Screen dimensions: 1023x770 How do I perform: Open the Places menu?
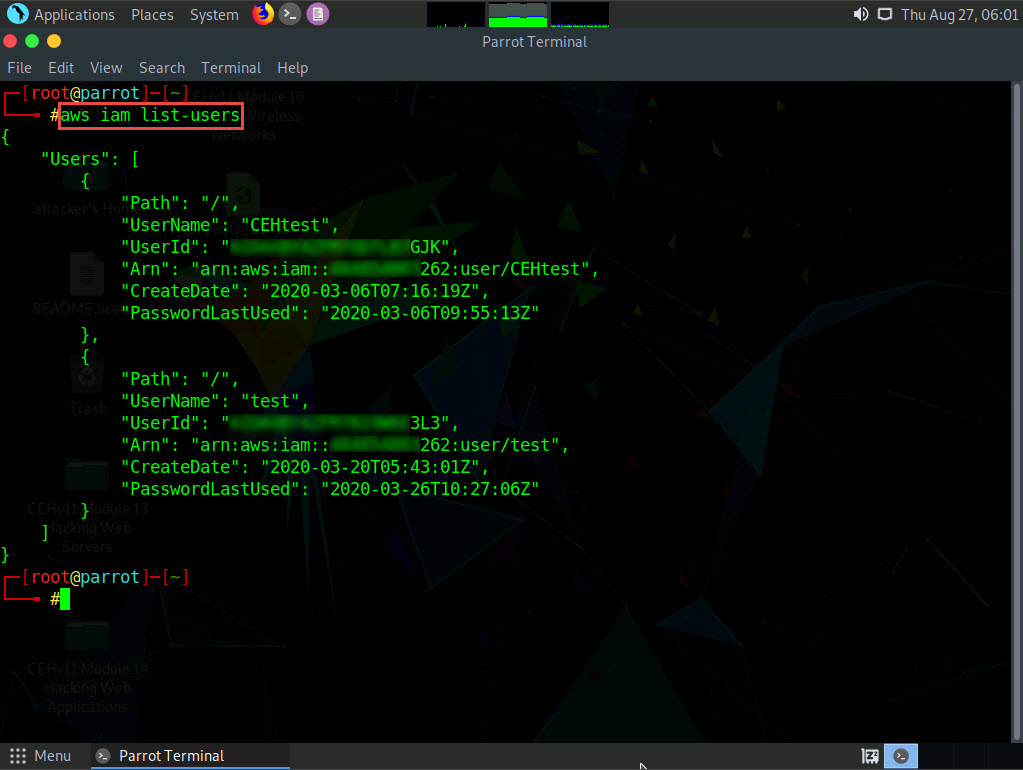pos(151,14)
